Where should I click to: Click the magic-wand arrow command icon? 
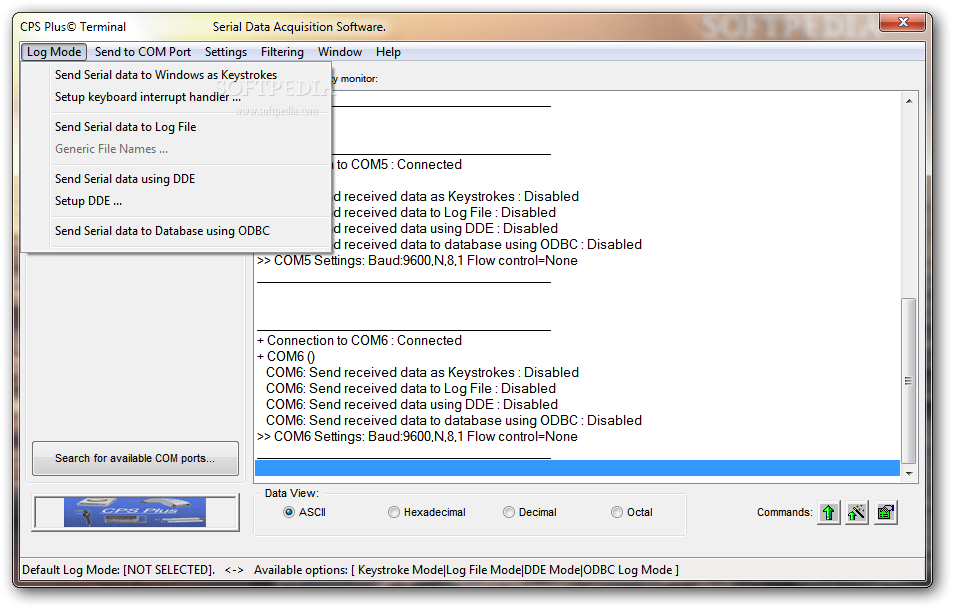coord(857,513)
